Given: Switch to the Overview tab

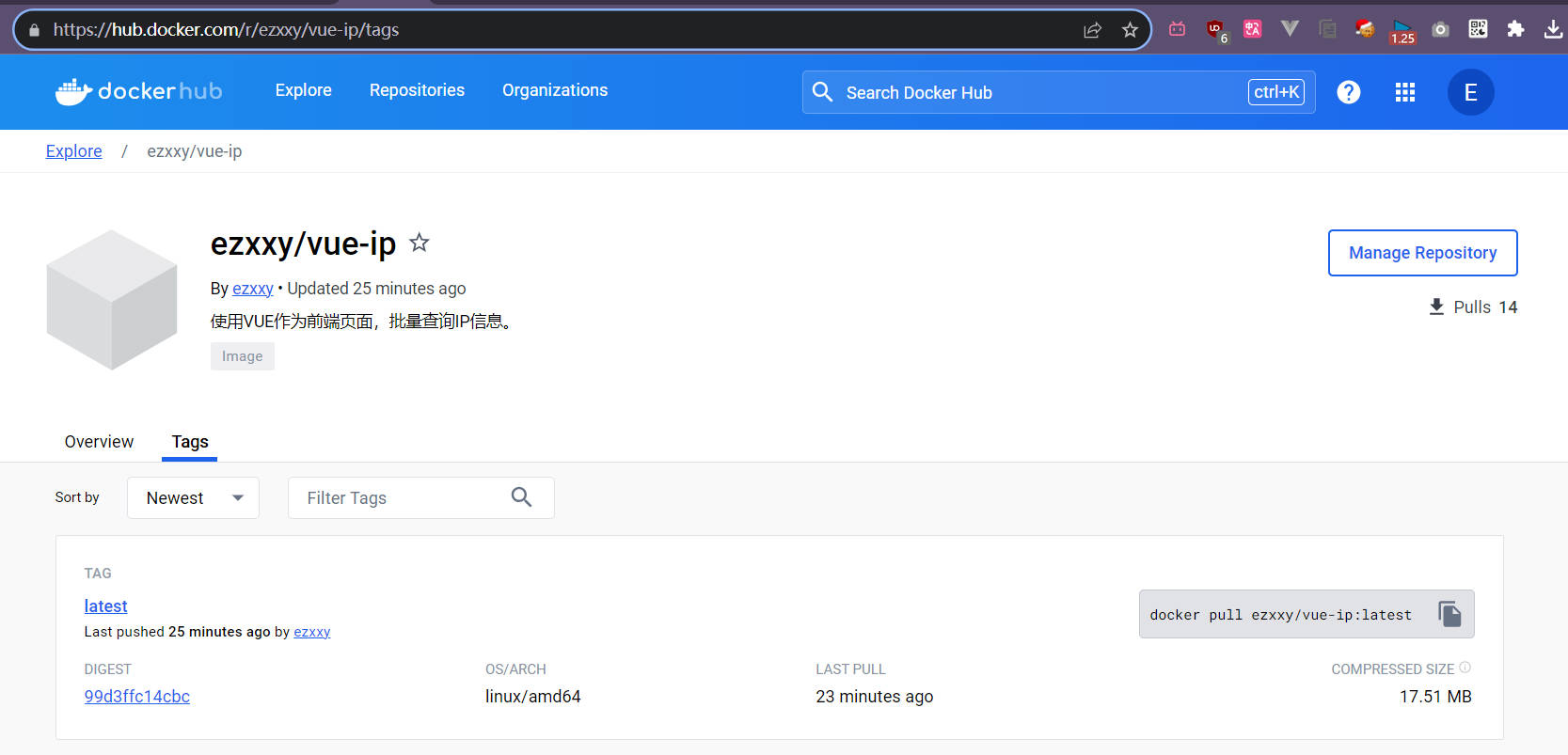Looking at the screenshot, I should coord(99,441).
